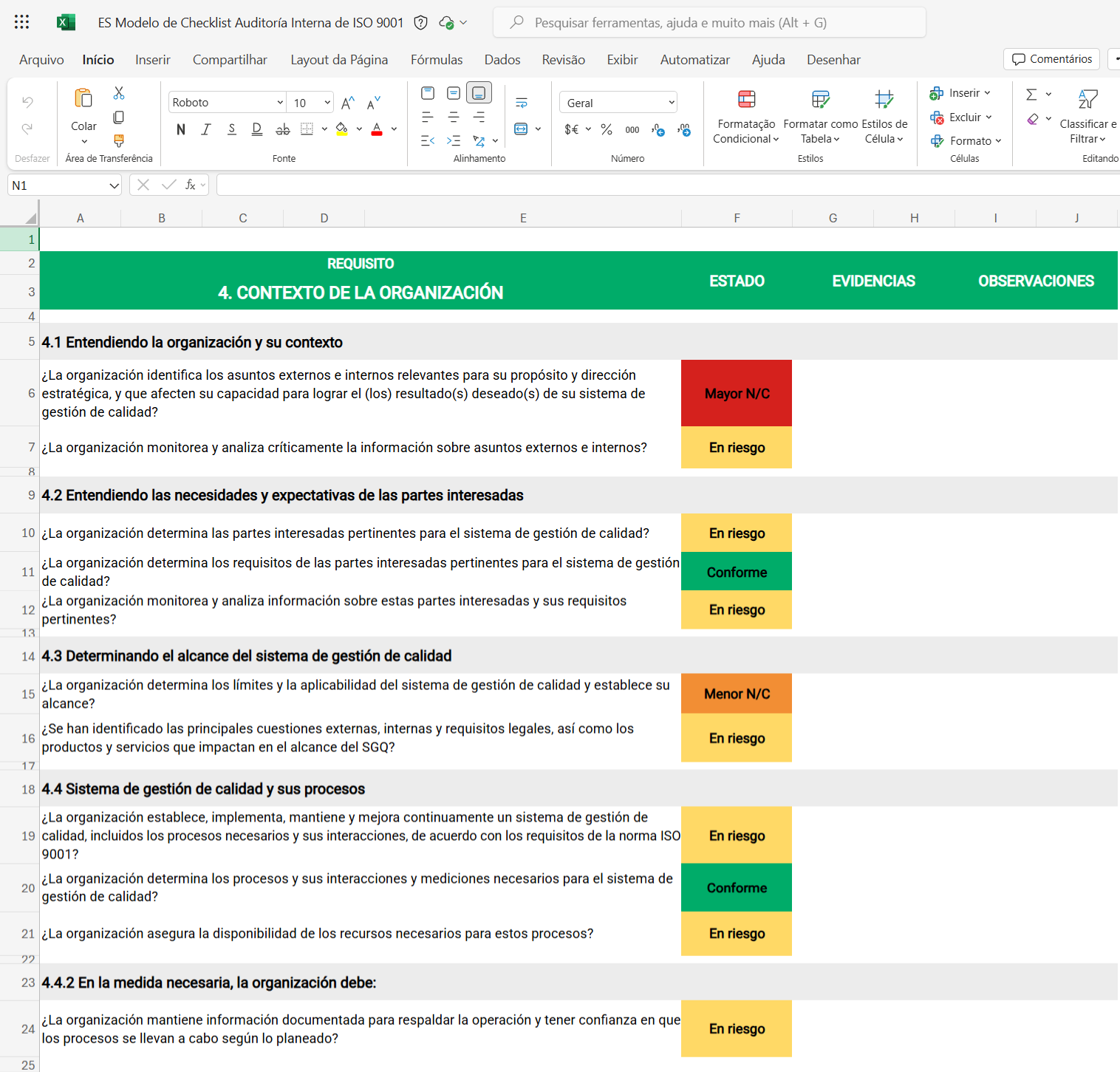Toggle wrap text
1120x1072 pixels.
click(522, 103)
